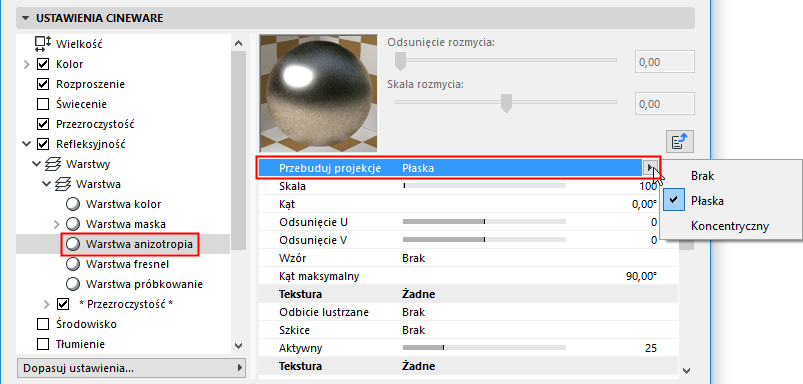Click Warstwa fresnel sphere icon
Viewport: 803px width, 384px height.
pyautogui.click(x=73, y=264)
